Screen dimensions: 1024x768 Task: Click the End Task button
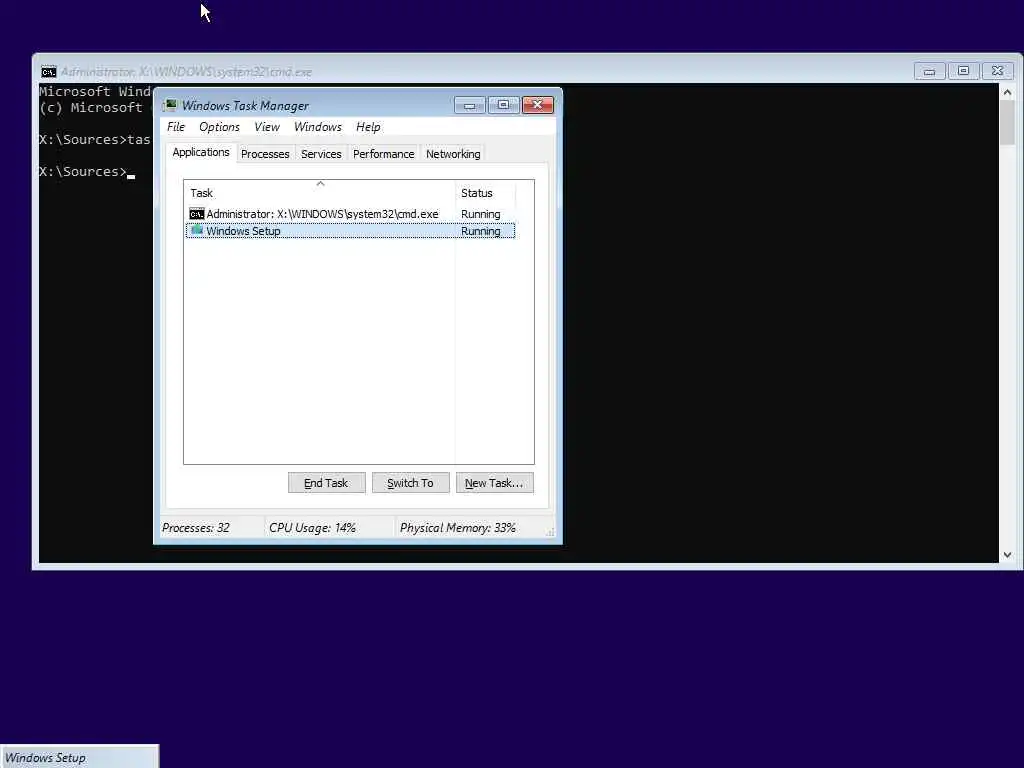326,483
